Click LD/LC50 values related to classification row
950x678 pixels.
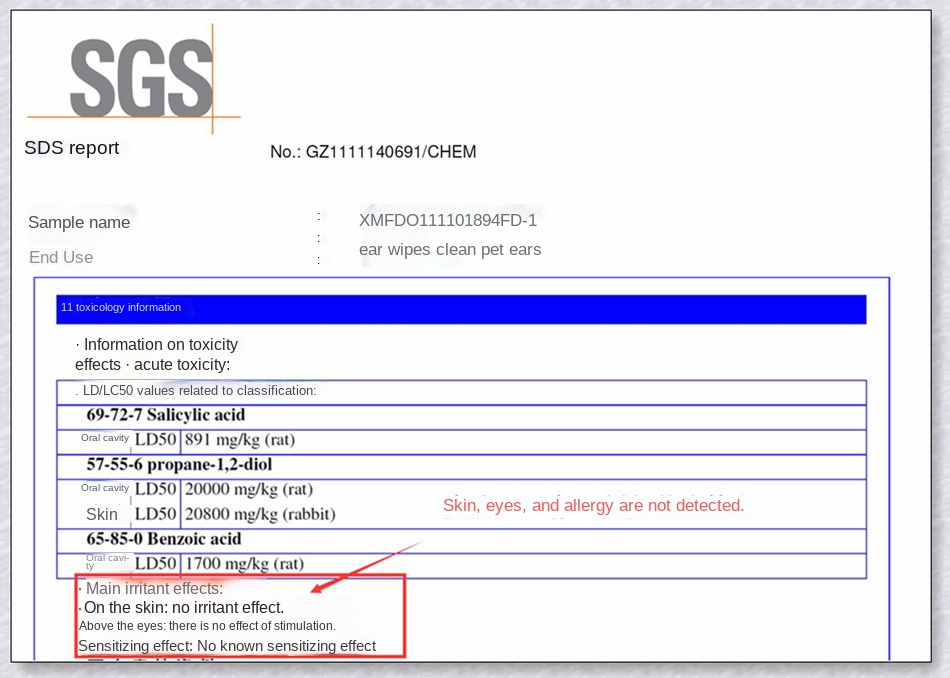click(x=200, y=390)
